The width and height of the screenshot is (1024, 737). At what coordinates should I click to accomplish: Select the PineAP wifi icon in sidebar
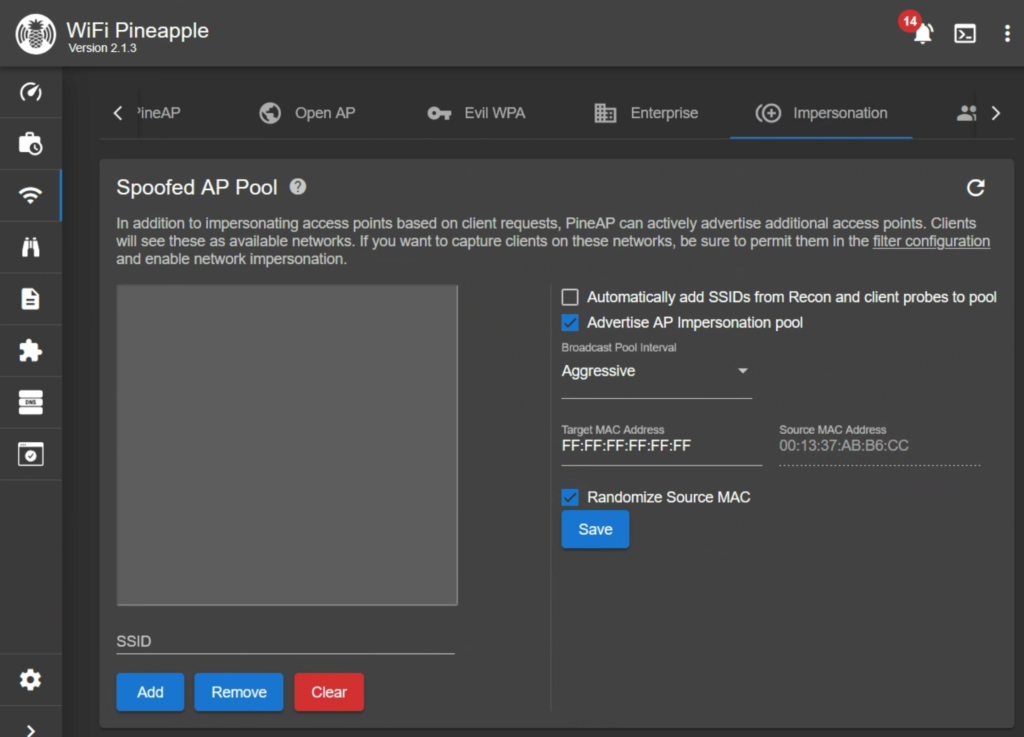point(31,195)
